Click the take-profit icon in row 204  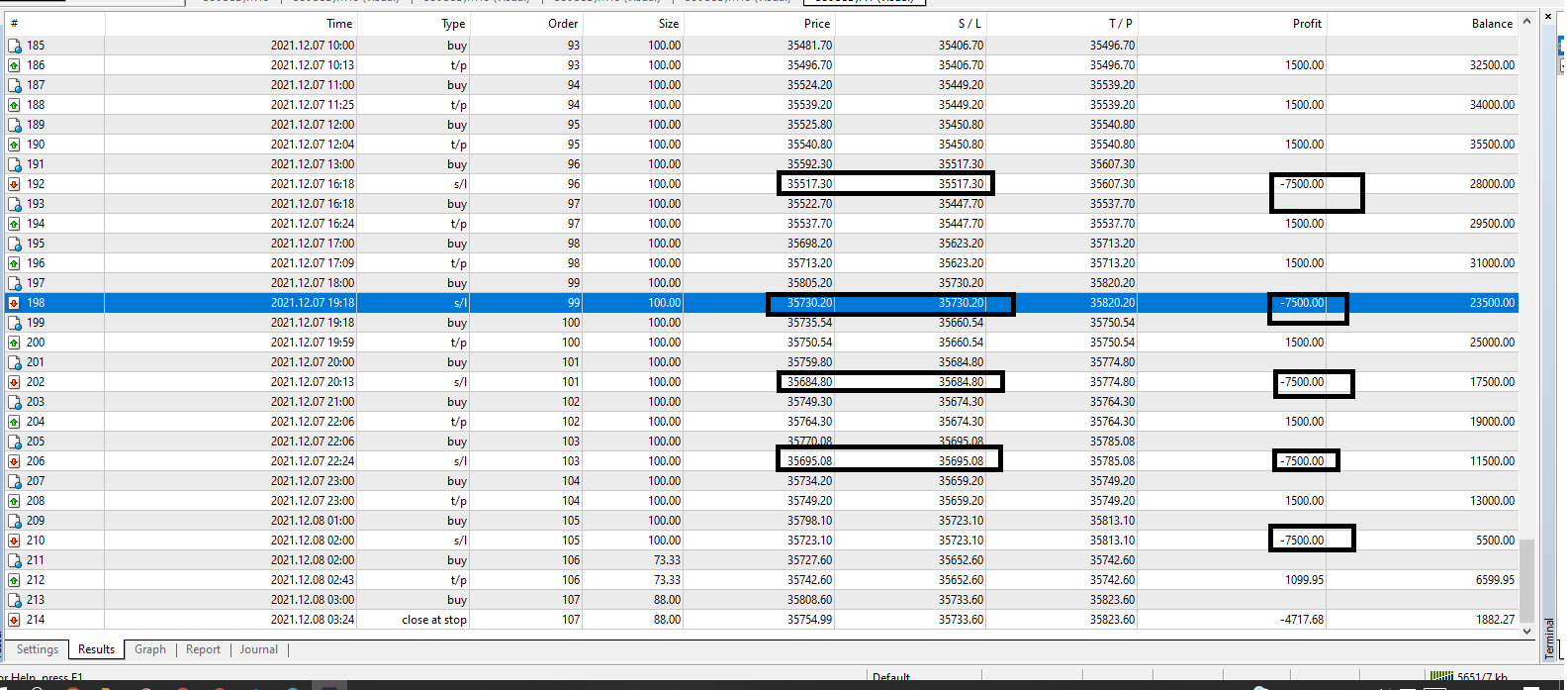(14, 422)
